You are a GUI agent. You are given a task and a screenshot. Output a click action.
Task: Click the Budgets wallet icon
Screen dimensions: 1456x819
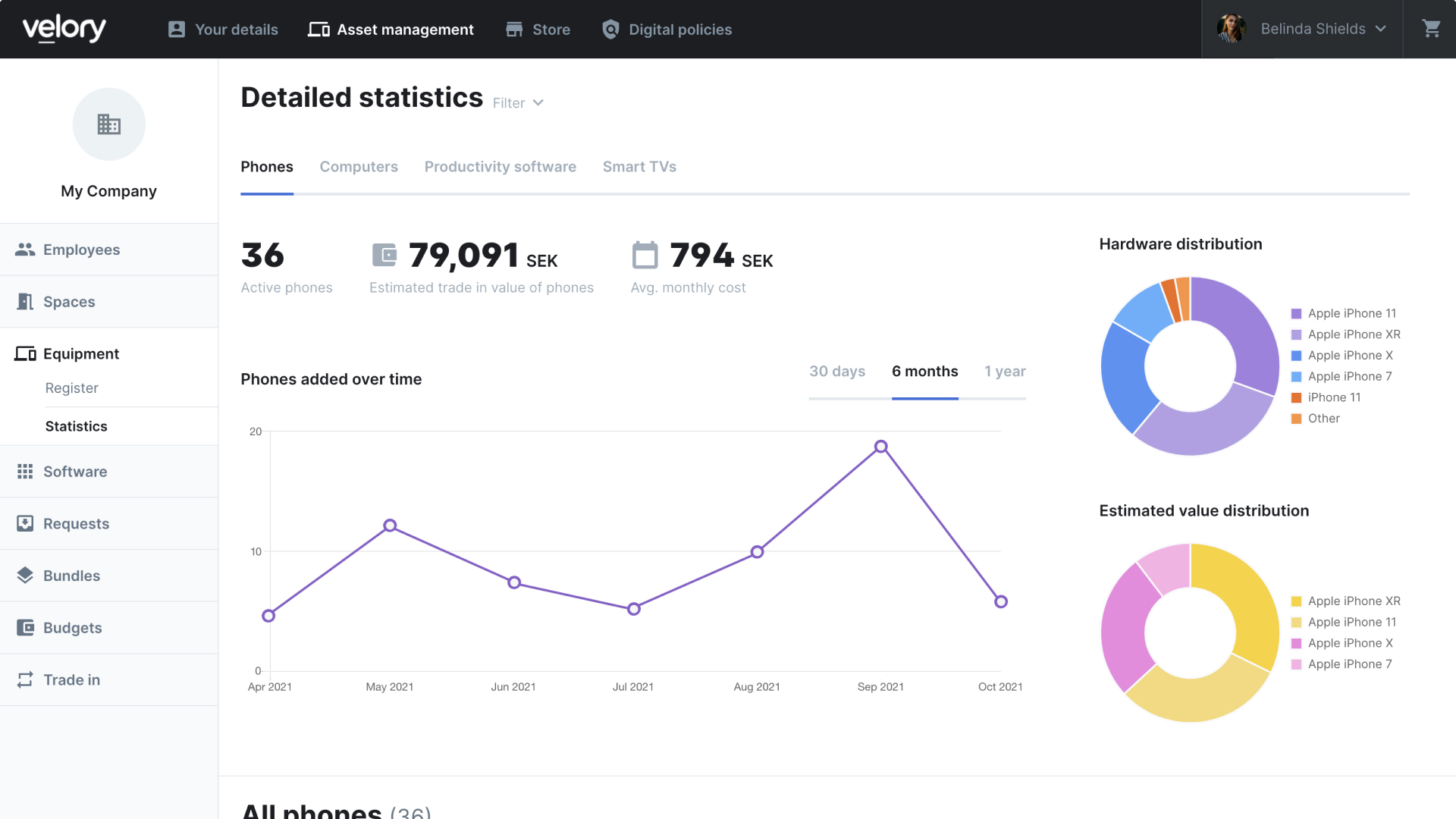click(25, 628)
